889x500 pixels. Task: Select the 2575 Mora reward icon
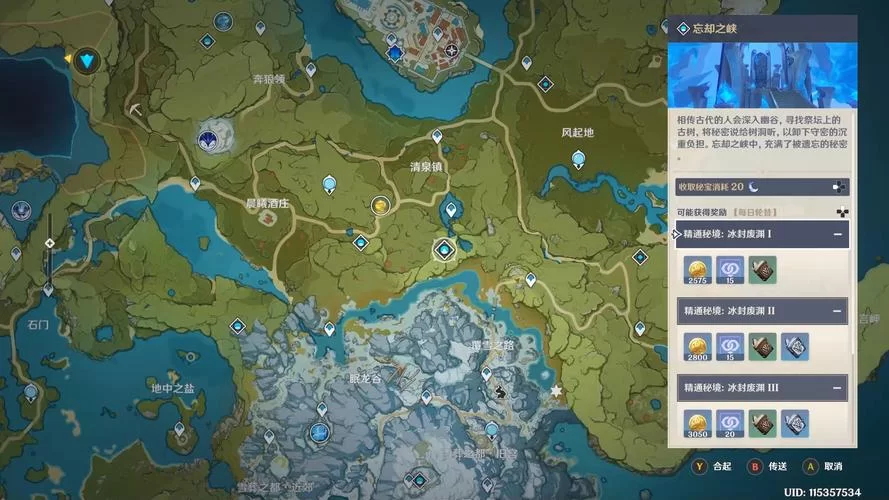[x=697, y=270]
